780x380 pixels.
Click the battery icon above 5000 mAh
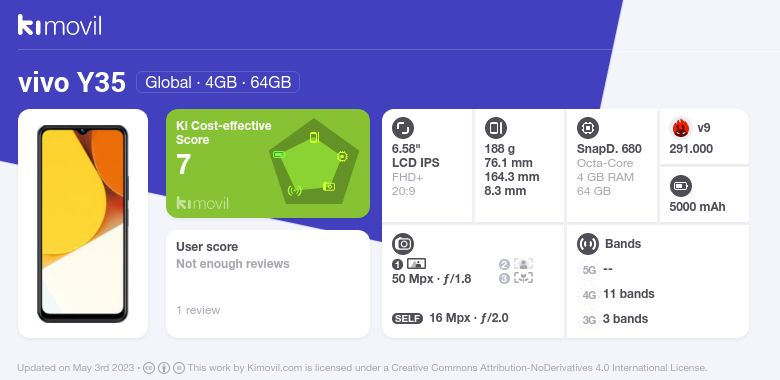(681, 187)
